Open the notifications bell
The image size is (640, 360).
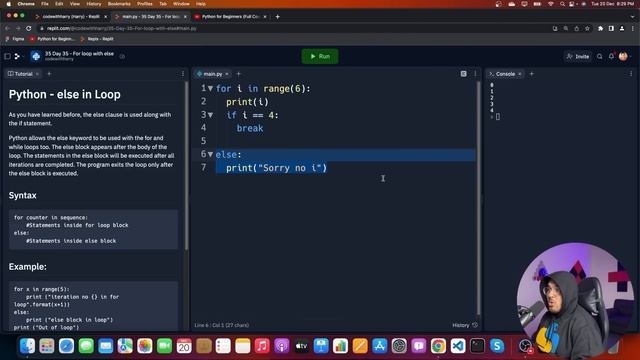611,56
